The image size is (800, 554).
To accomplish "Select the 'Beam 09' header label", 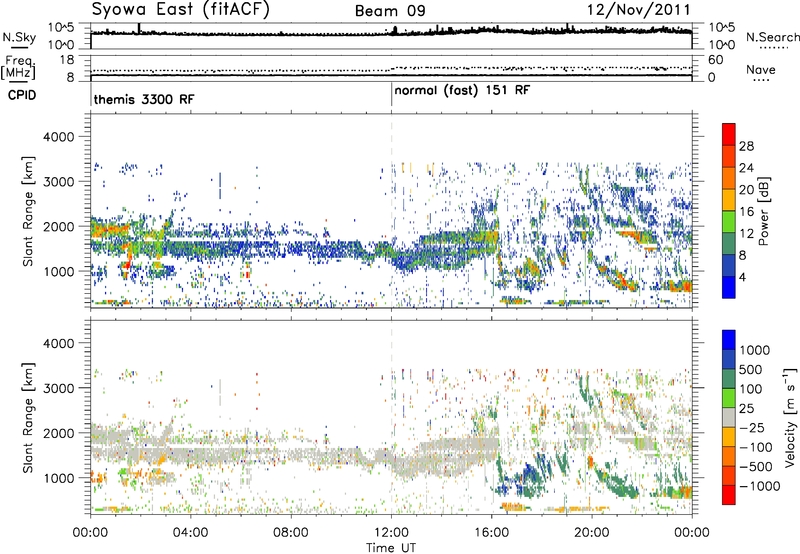I will (390, 11).
